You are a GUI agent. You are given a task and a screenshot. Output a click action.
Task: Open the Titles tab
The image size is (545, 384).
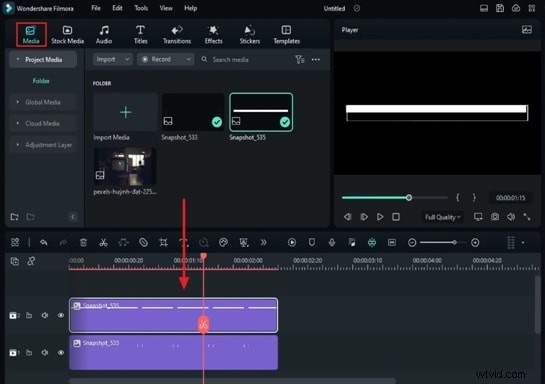click(x=140, y=35)
